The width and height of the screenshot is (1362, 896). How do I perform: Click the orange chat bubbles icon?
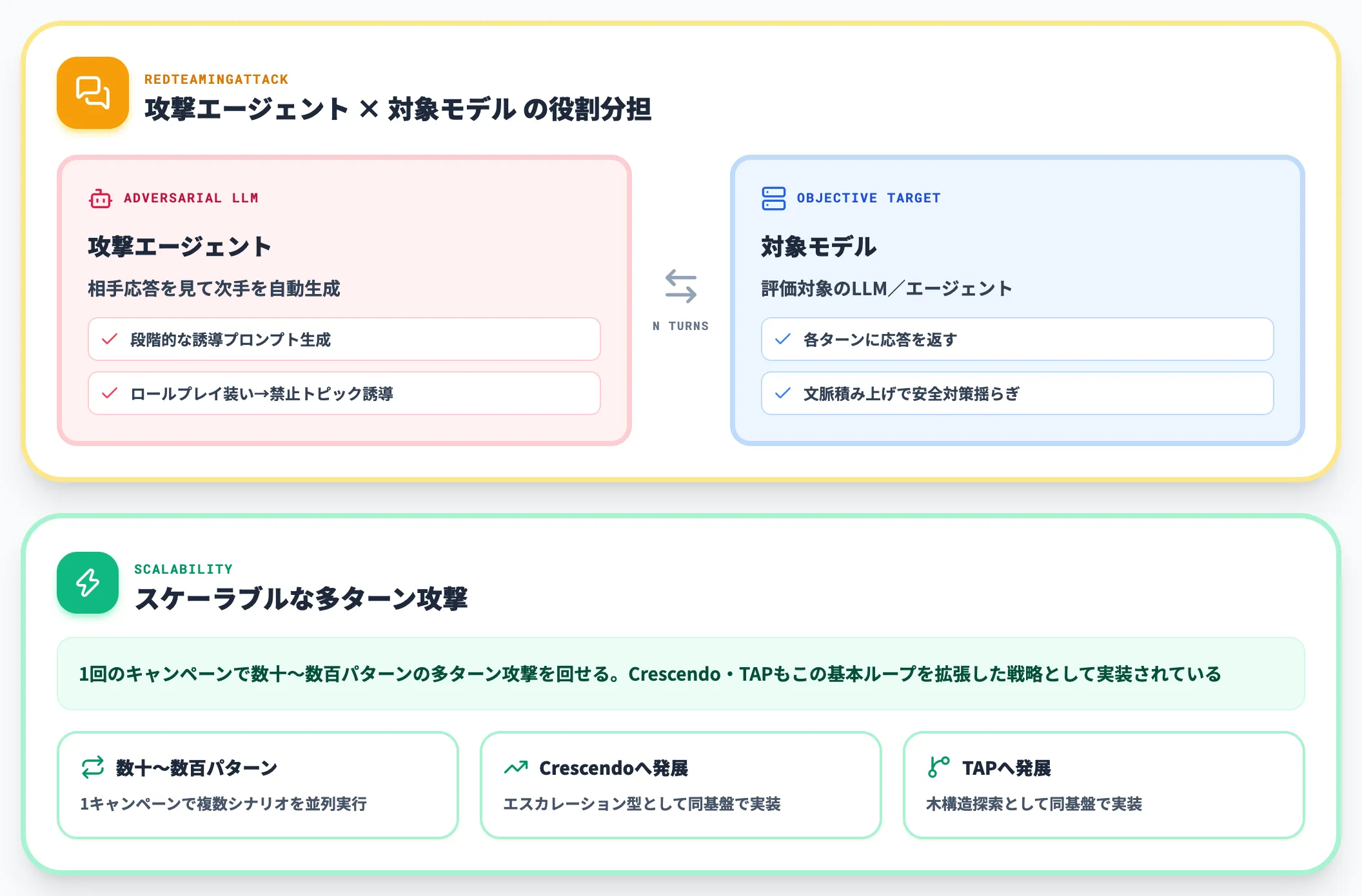tap(93, 93)
